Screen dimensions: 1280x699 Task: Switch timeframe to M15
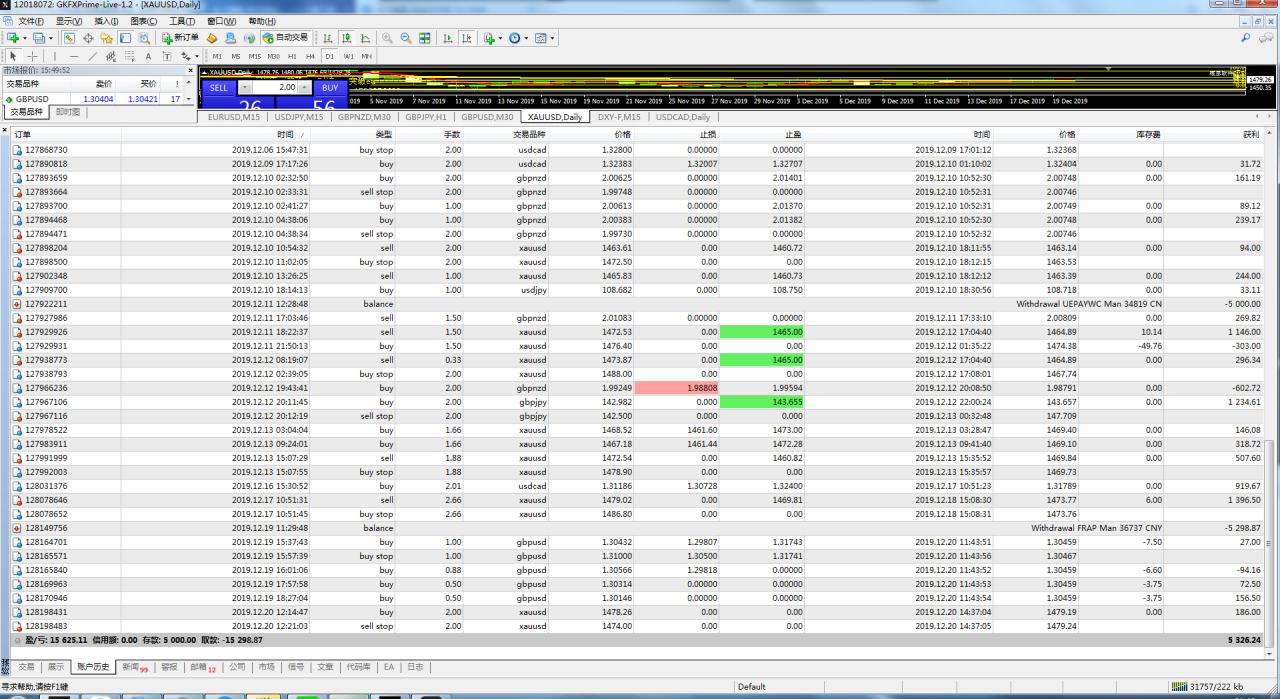255,56
